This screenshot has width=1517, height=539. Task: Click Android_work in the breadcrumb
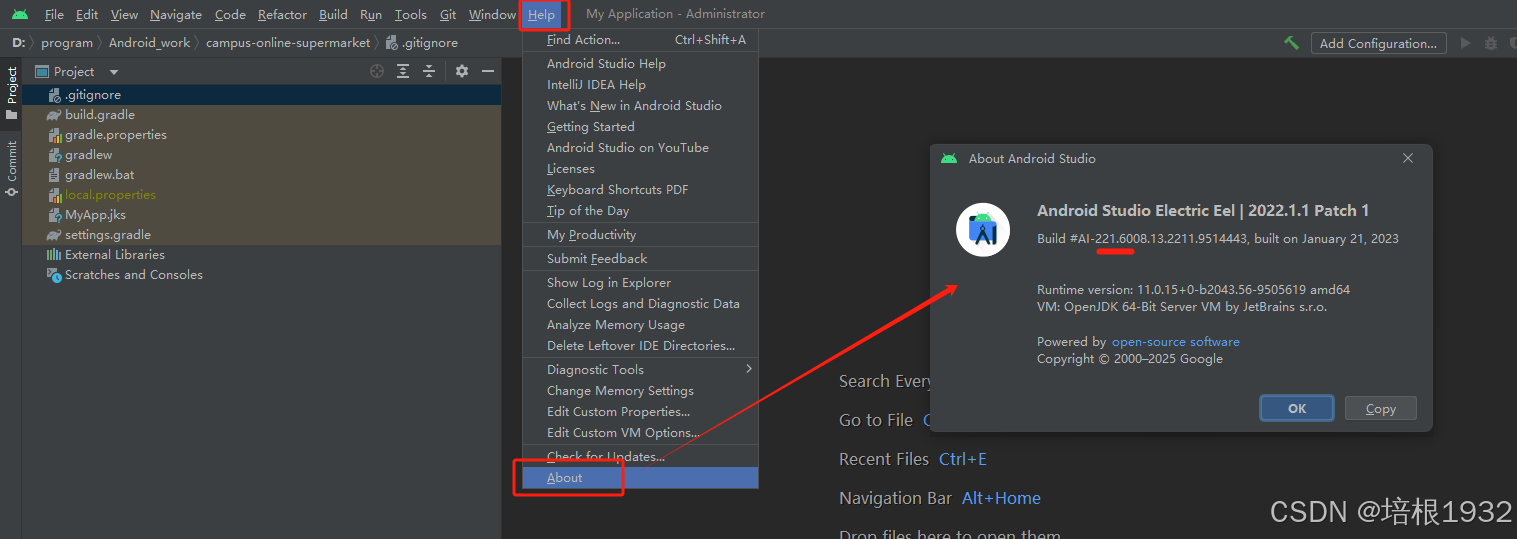[149, 43]
